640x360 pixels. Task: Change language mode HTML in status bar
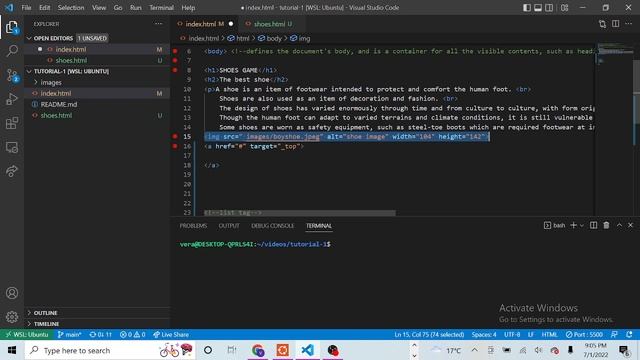click(x=549, y=335)
